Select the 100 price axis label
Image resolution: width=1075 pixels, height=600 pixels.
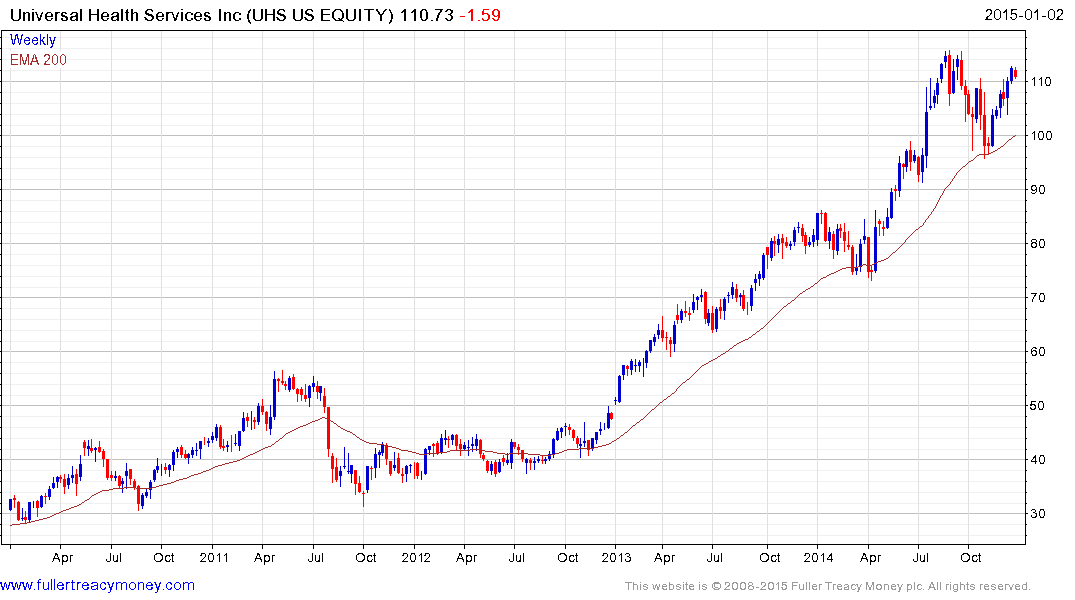(x=1041, y=136)
